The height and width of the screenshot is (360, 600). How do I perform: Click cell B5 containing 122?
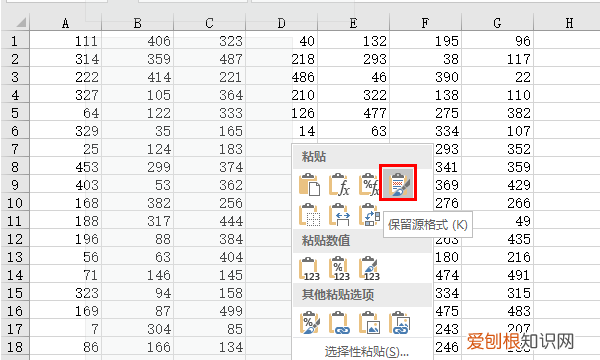tap(137, 113)
